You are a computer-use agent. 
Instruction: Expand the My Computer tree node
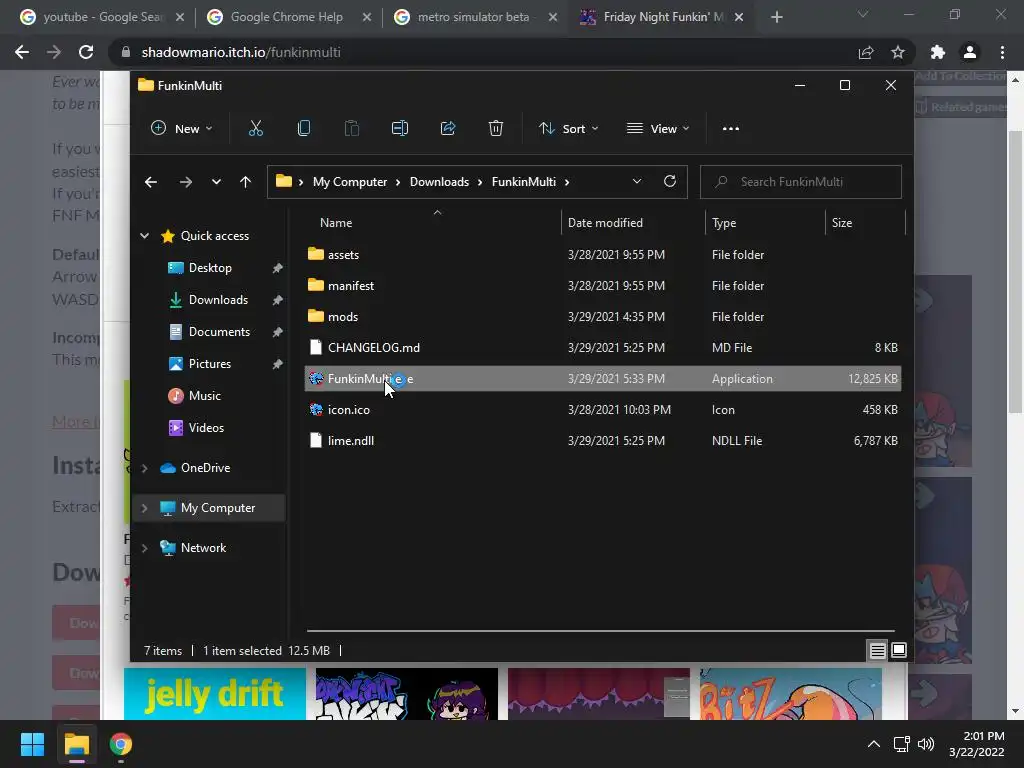coord(144,508)
